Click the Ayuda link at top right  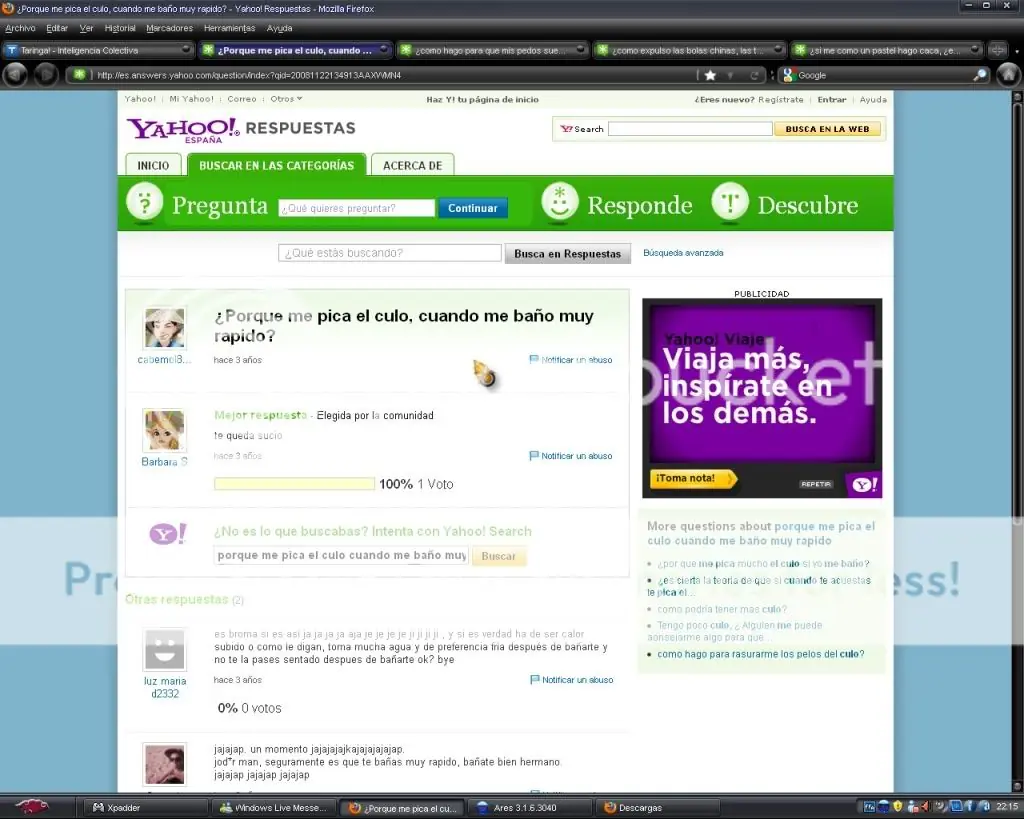tap(873, 99)
